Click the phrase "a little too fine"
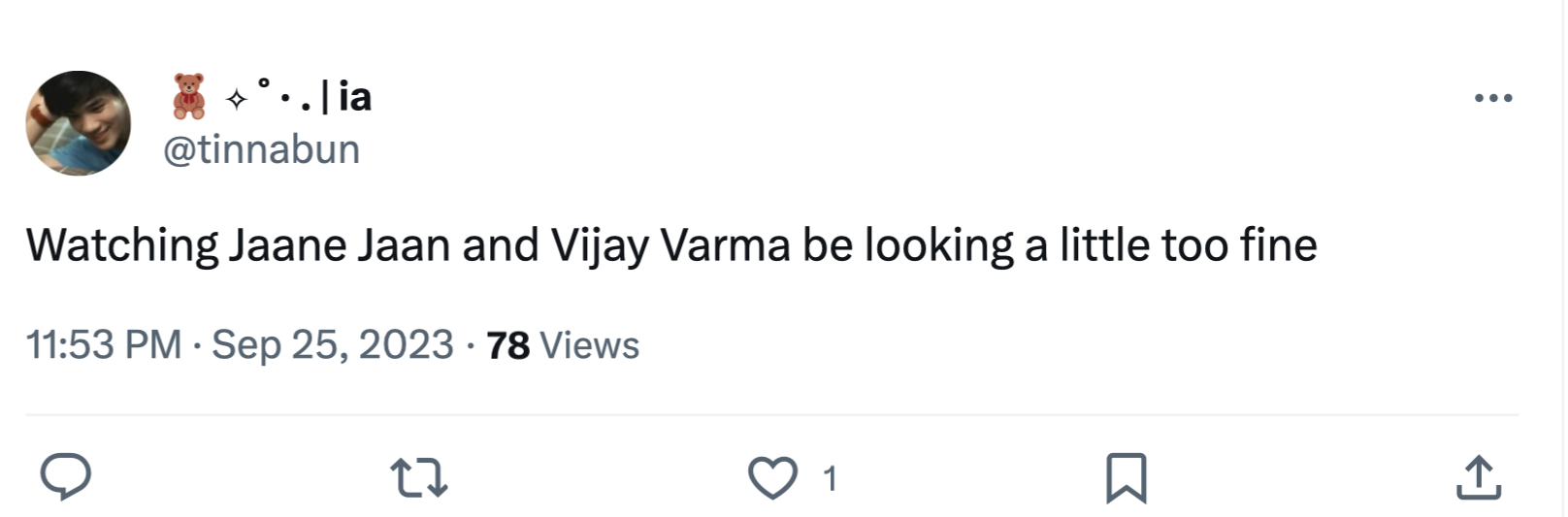Image resolution: width=1568 pixels, height=517 pixels. click(x=1171, y=245)
